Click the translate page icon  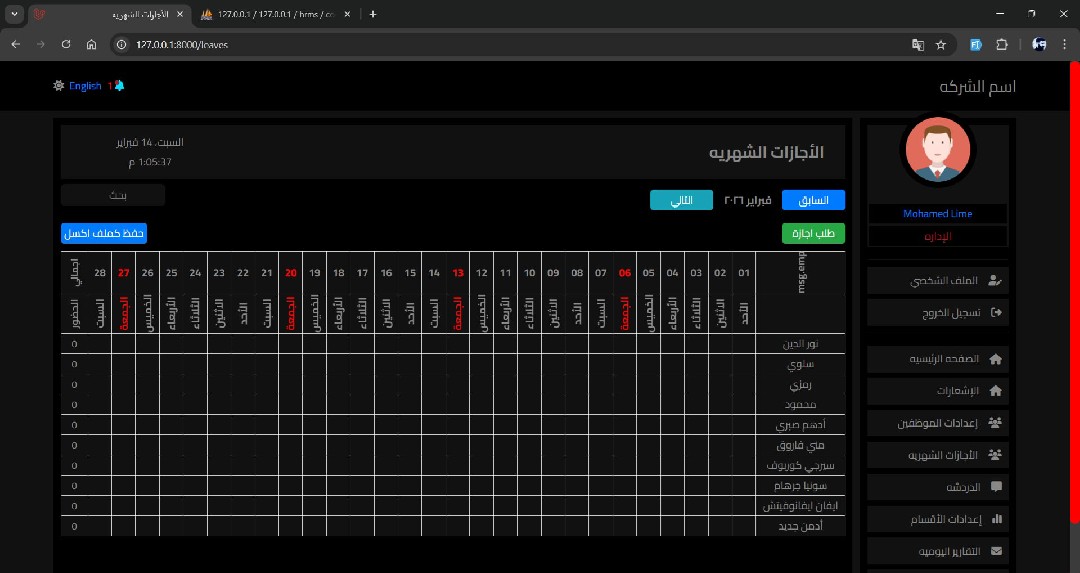917,44
